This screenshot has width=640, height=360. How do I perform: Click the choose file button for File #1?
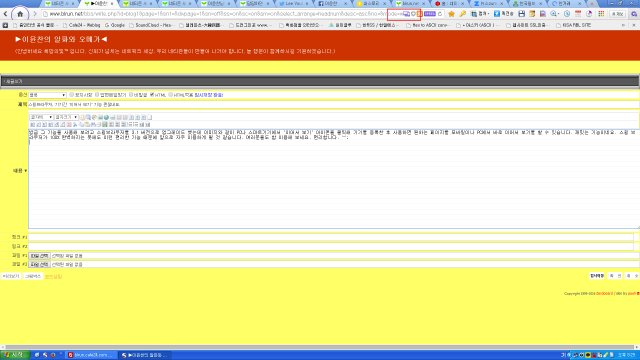(x=40, y=256)
